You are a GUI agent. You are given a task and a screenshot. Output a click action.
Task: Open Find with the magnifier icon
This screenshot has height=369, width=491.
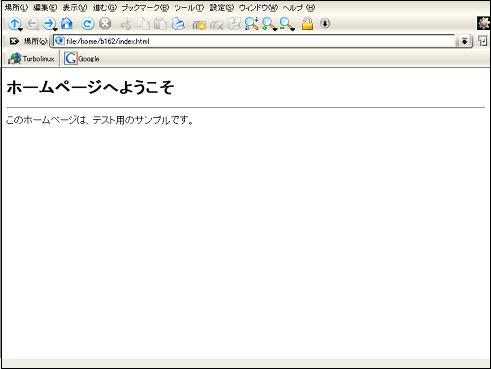pyautogui.click(x=251, y=23)
